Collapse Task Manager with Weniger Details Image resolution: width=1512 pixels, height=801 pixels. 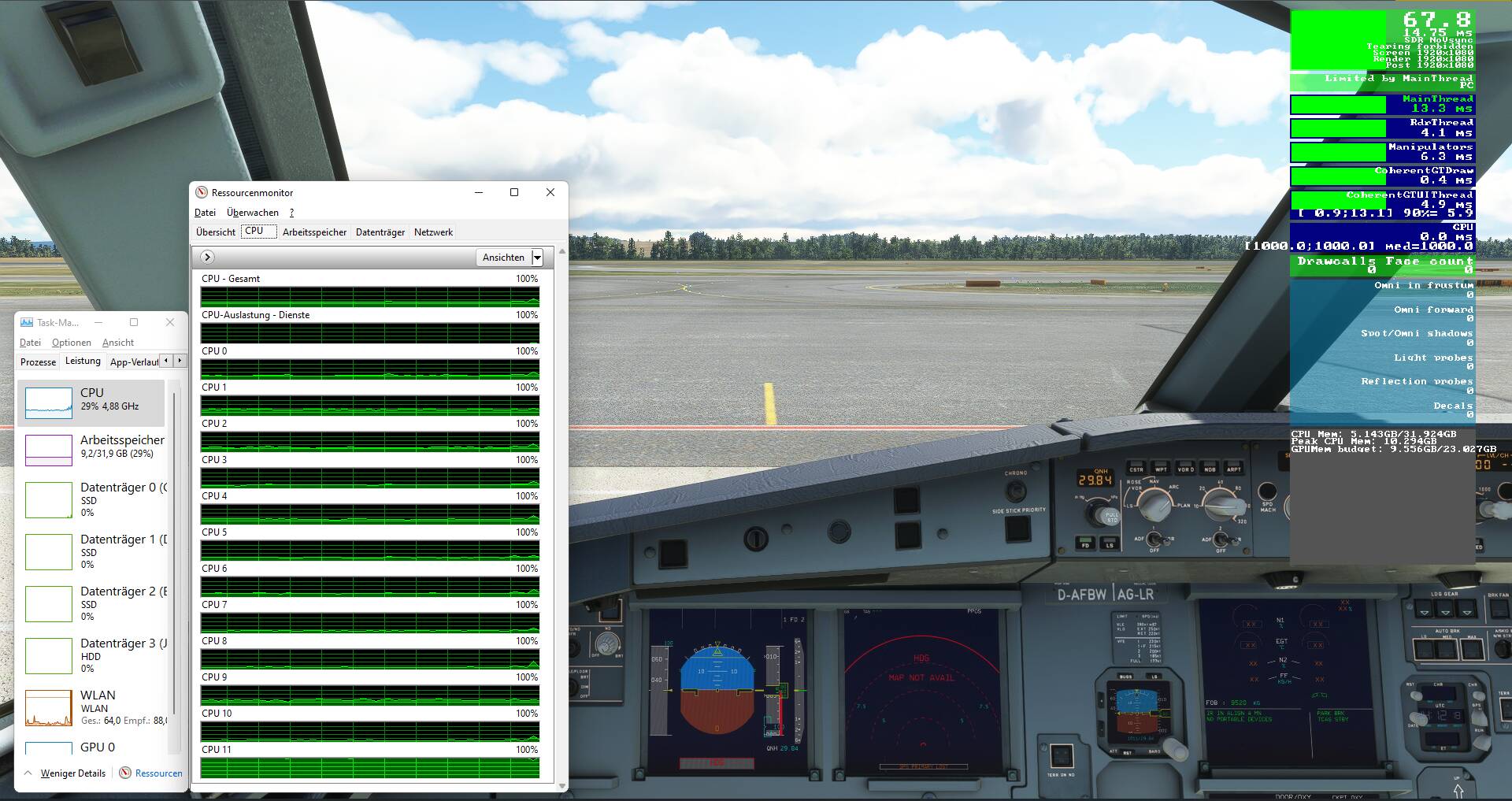point(65,773)
